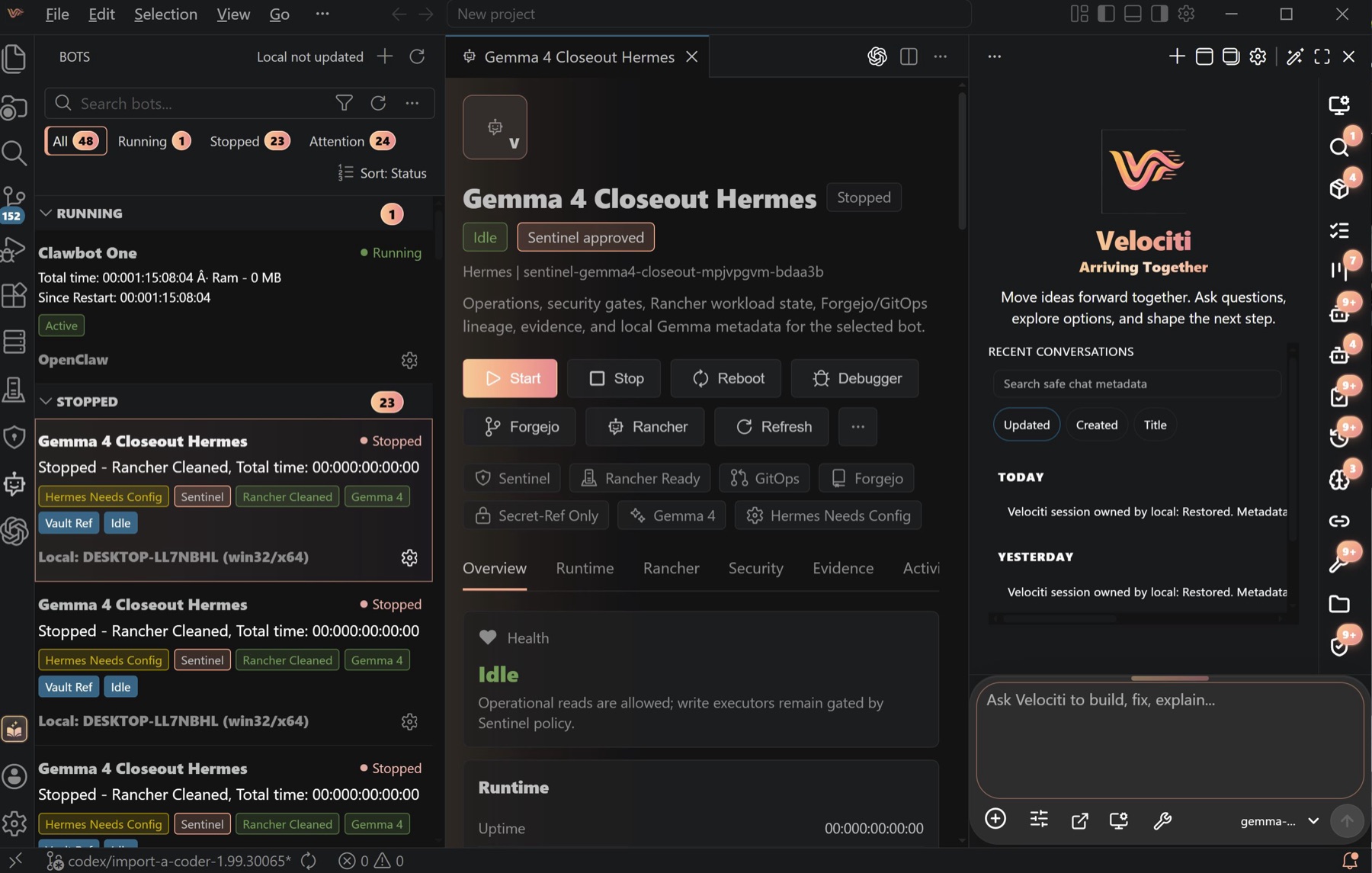
Task: Open the File menu
Action: [x=57, y=14]
